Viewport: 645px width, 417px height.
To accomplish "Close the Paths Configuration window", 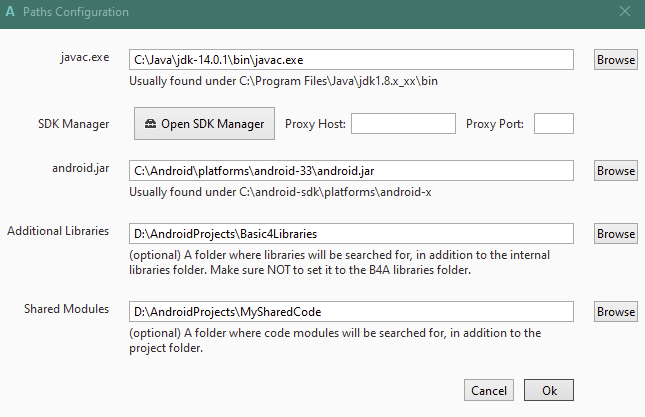I will (625, 12).
